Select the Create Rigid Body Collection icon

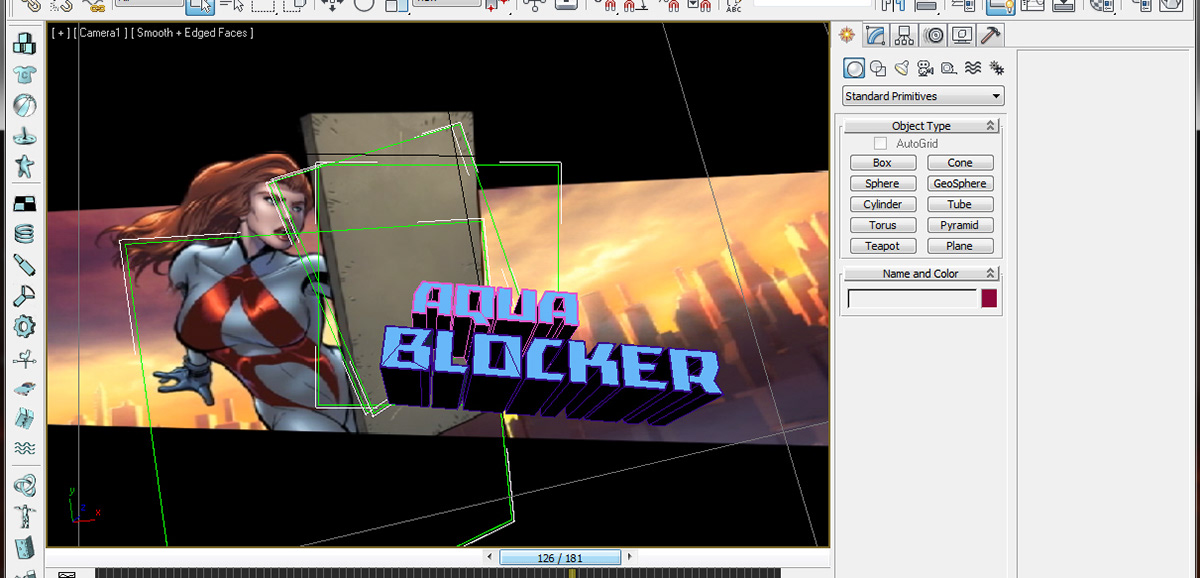(x=24, y=43)
